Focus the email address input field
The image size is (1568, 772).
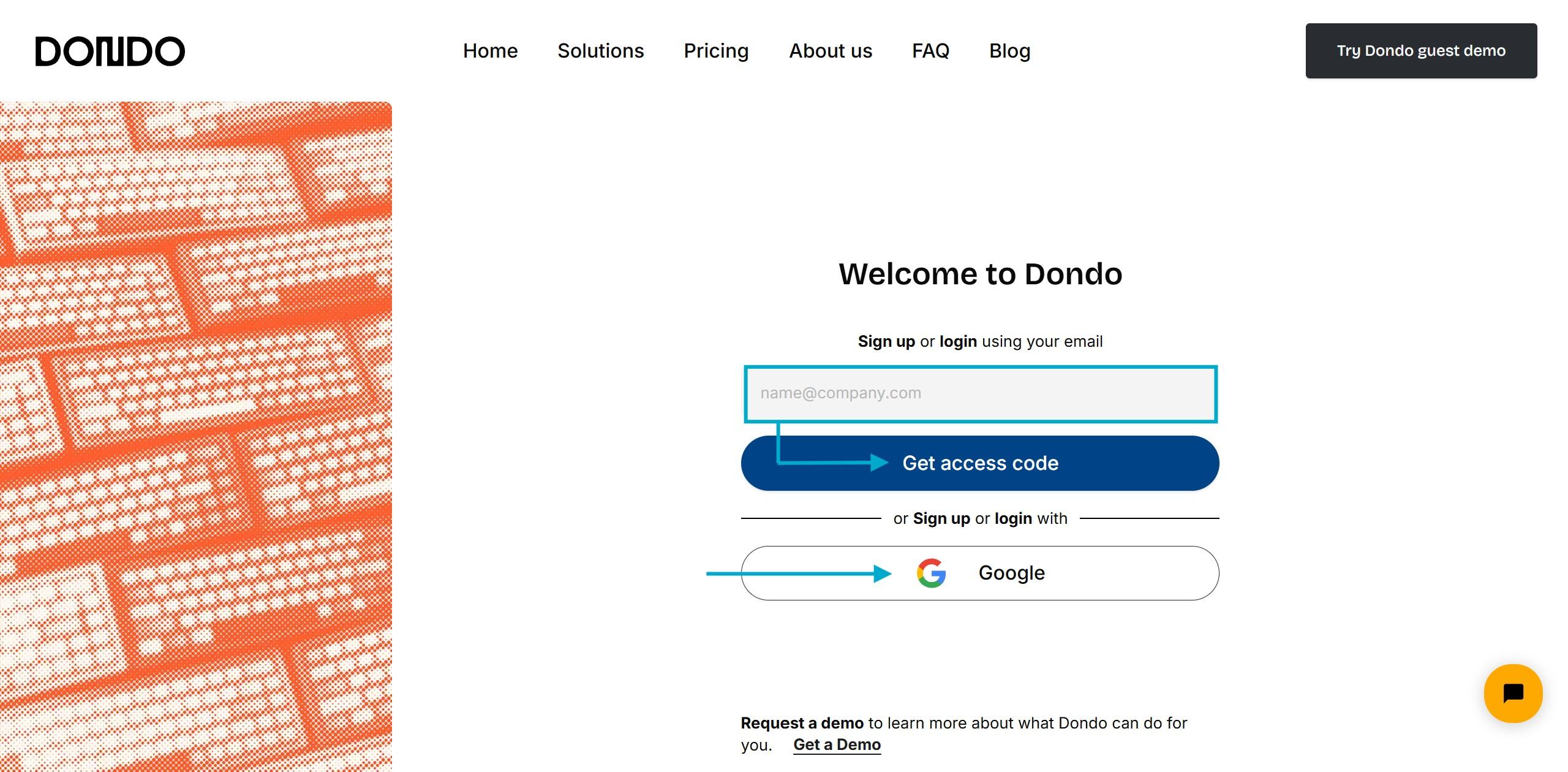coord(980,393)
